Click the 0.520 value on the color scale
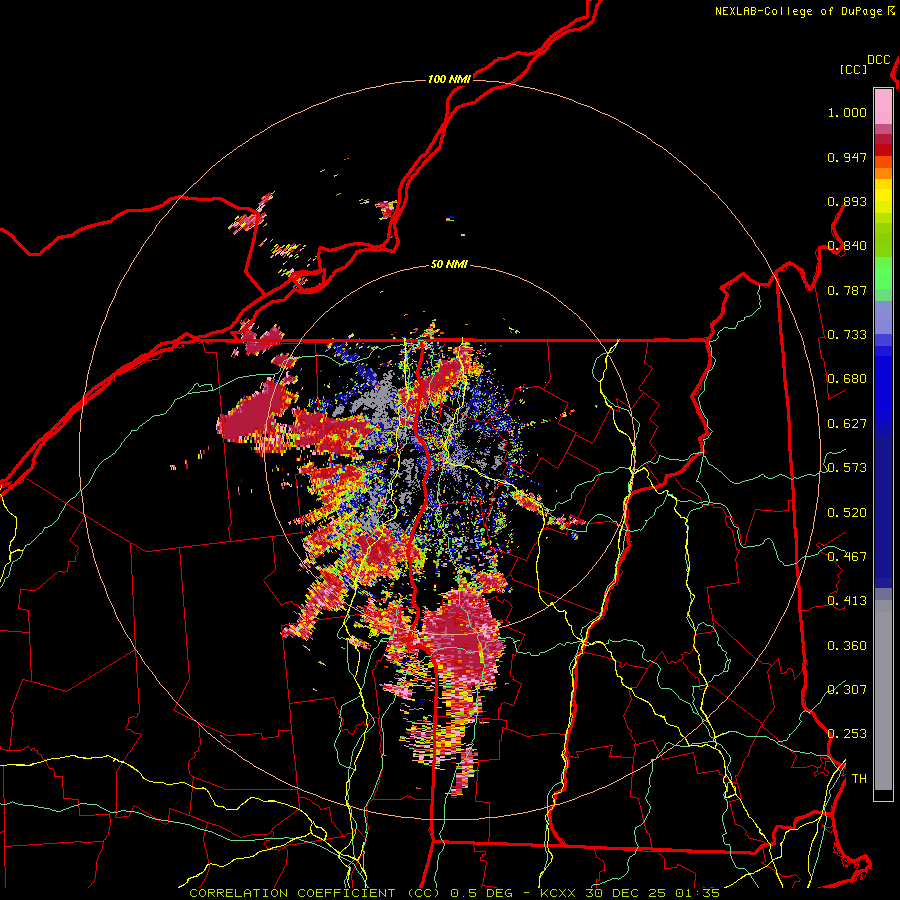This screenshot has width=900, height=900. [x=847, y=513]
